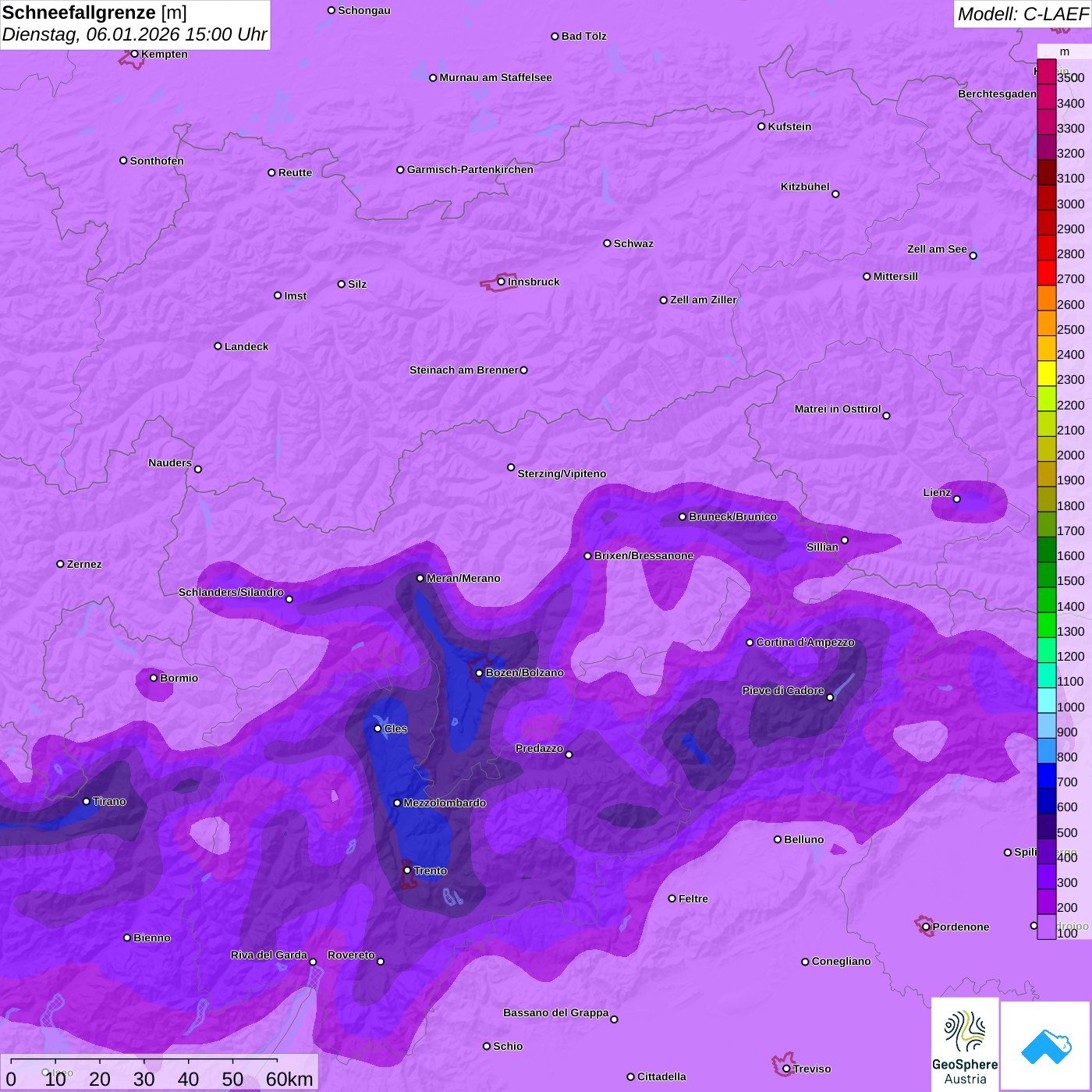Select the Tirano location marker
The height and width of the screenshot is (1092, 1092).
click(87, 801)
